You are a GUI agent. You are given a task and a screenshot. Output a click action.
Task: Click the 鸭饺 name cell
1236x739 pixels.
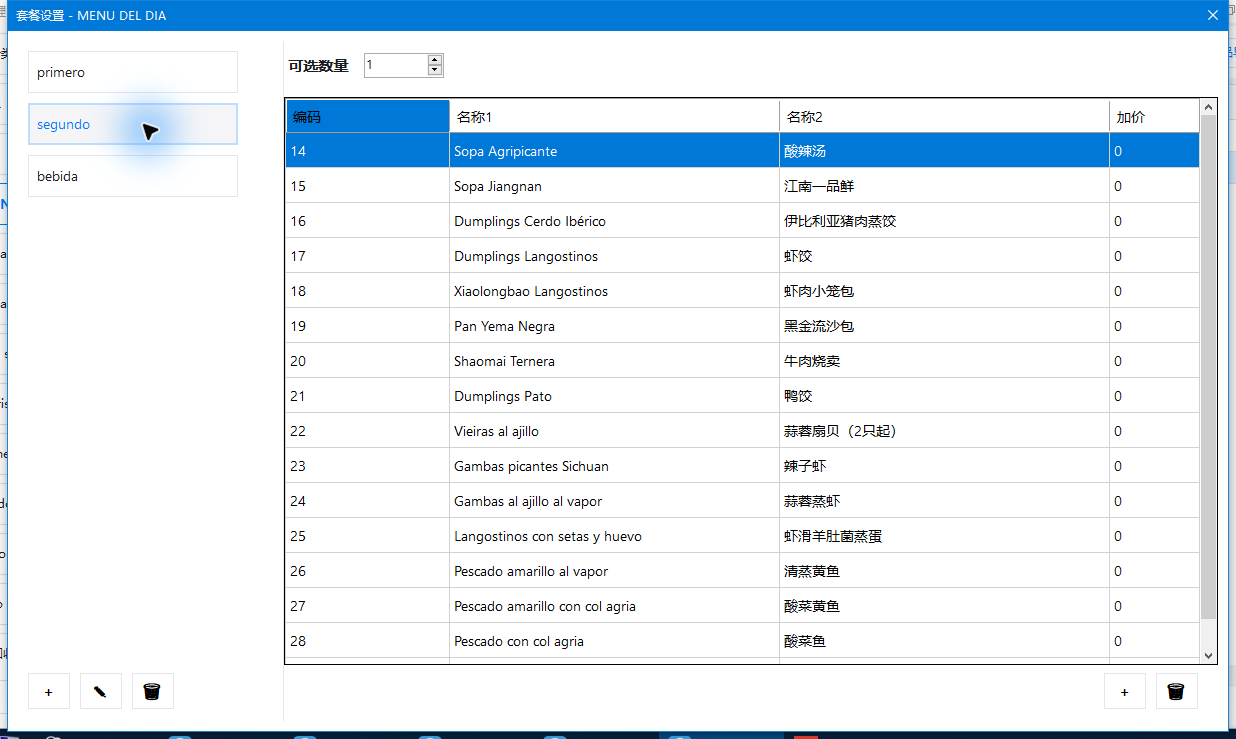click(x=944, y=396)
